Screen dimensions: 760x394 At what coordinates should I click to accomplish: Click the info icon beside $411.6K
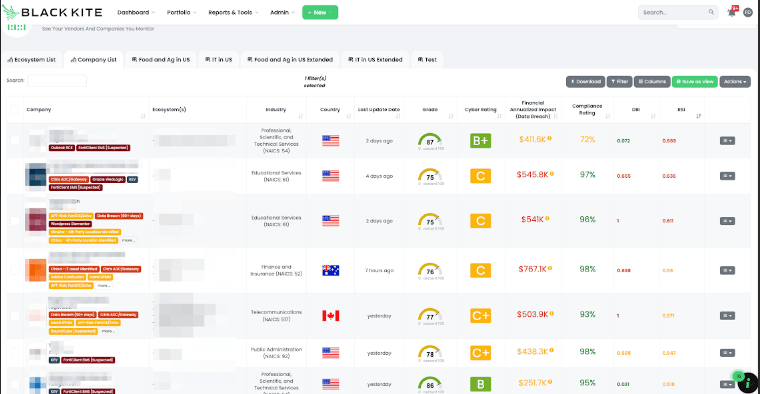[x=549, y=139]
